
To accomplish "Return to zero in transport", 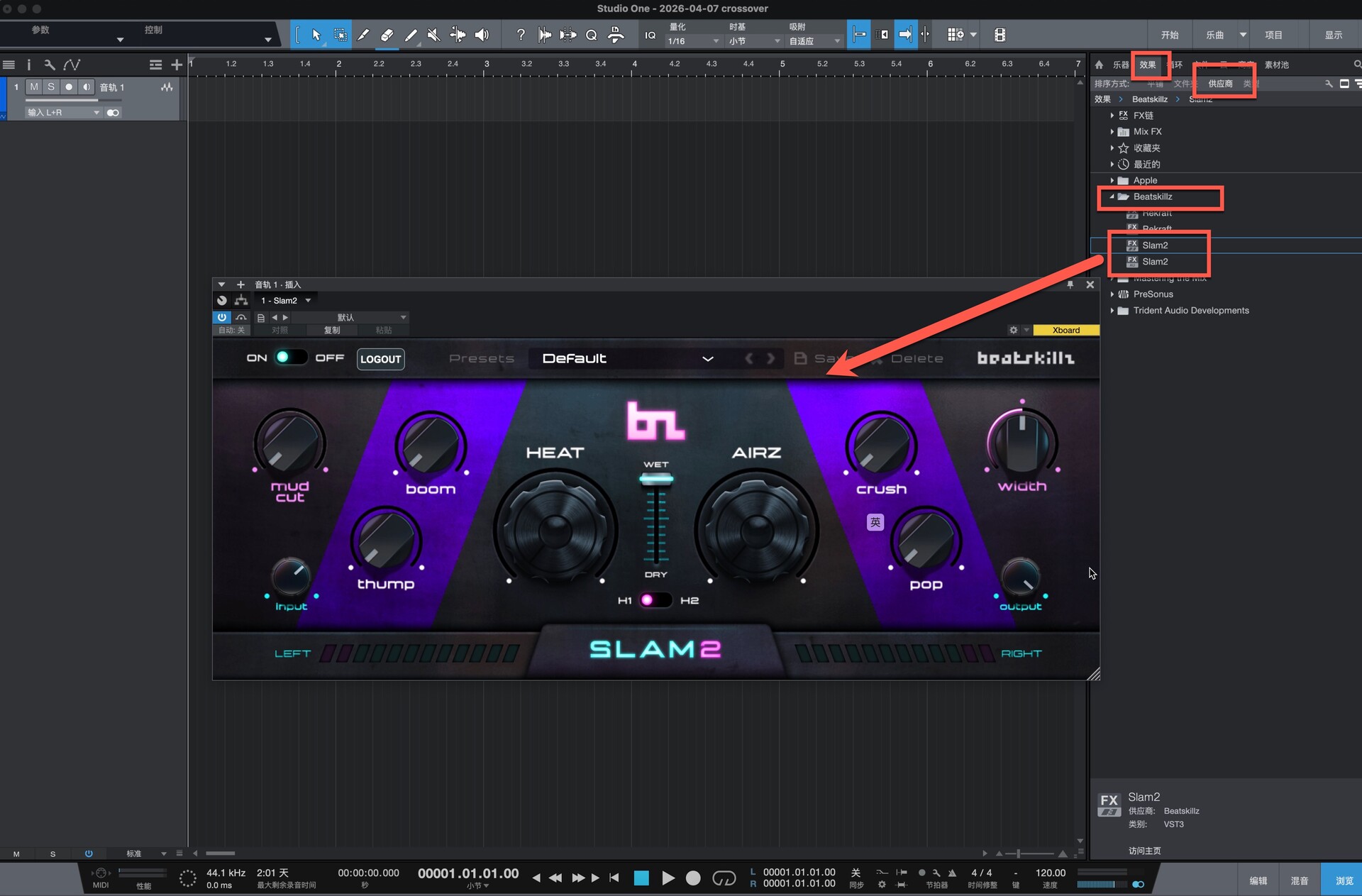I will pyautogui.click(x=614, y=878).
